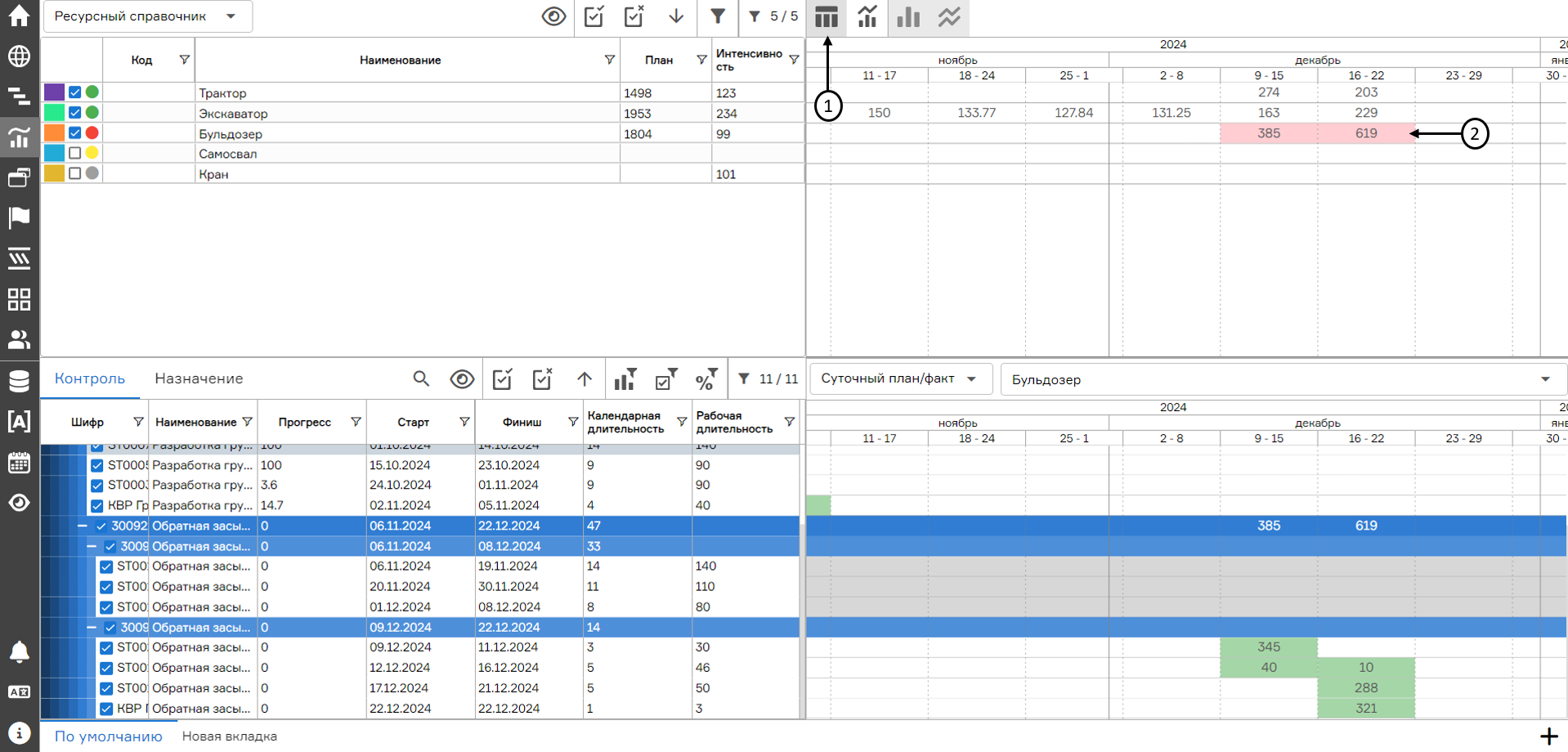This screenshot has height=752, width=1568.
Task: Open the dashboard grid icon in sidebar
Action: coord(20,299)
